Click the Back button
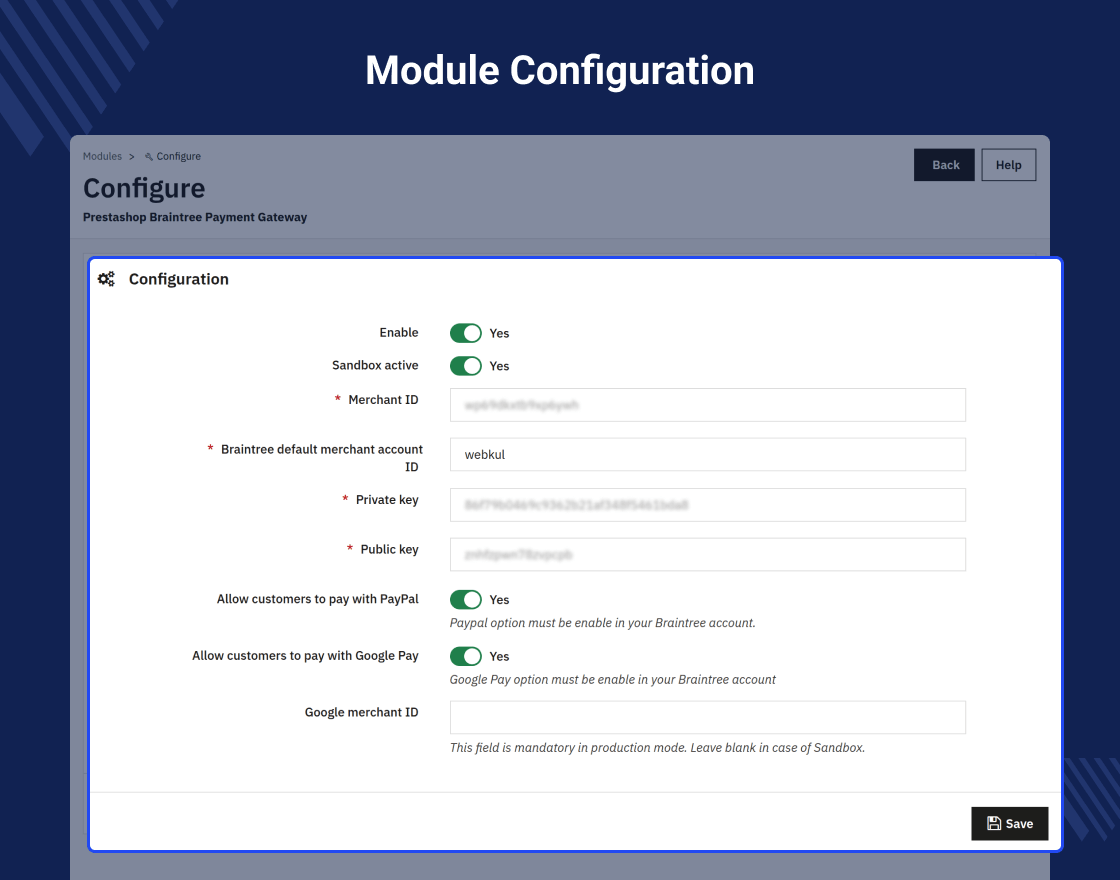This screenshot has height=880, width=1120. 944,165
